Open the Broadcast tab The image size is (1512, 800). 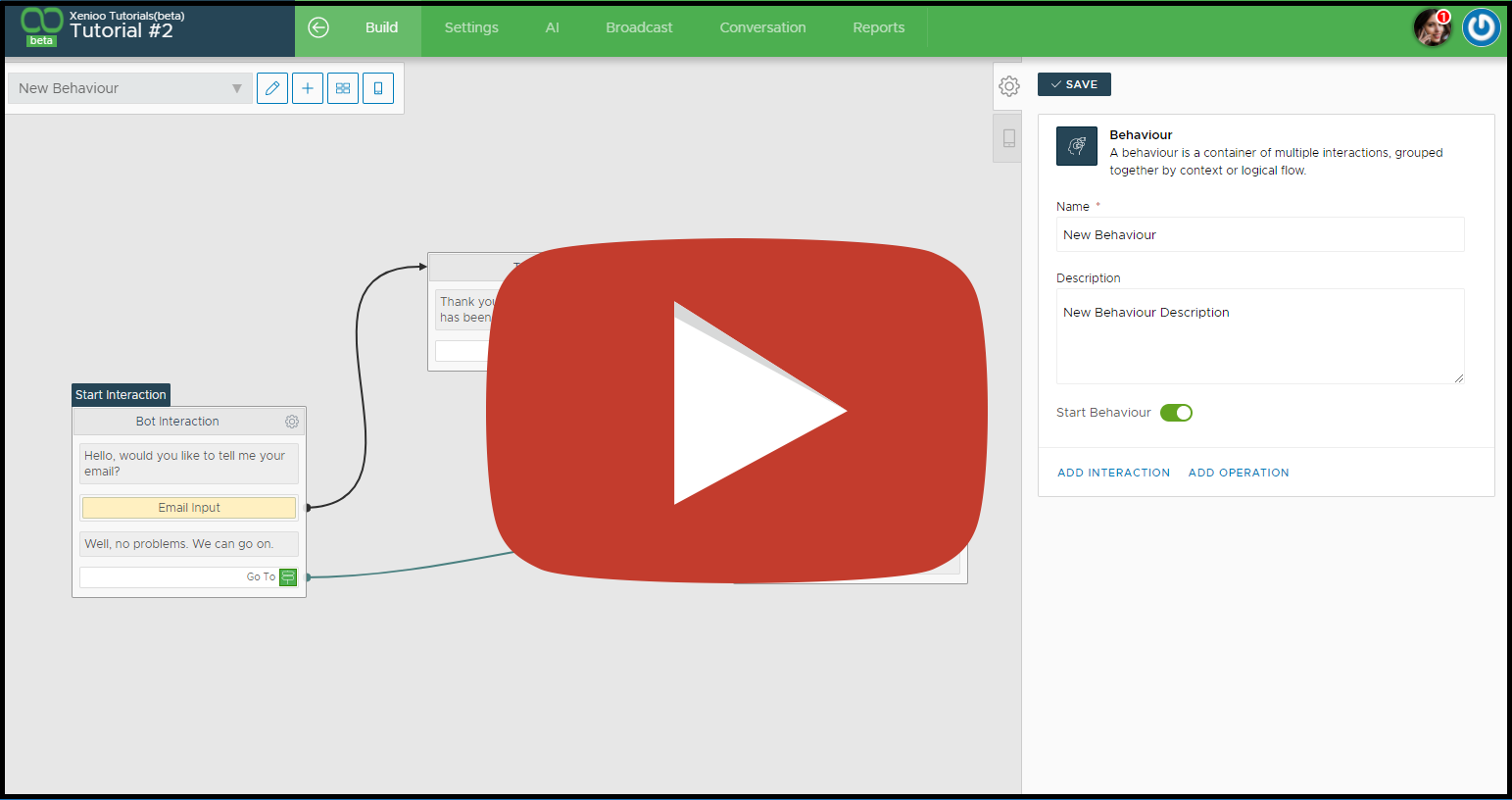(x=639, y=27)
